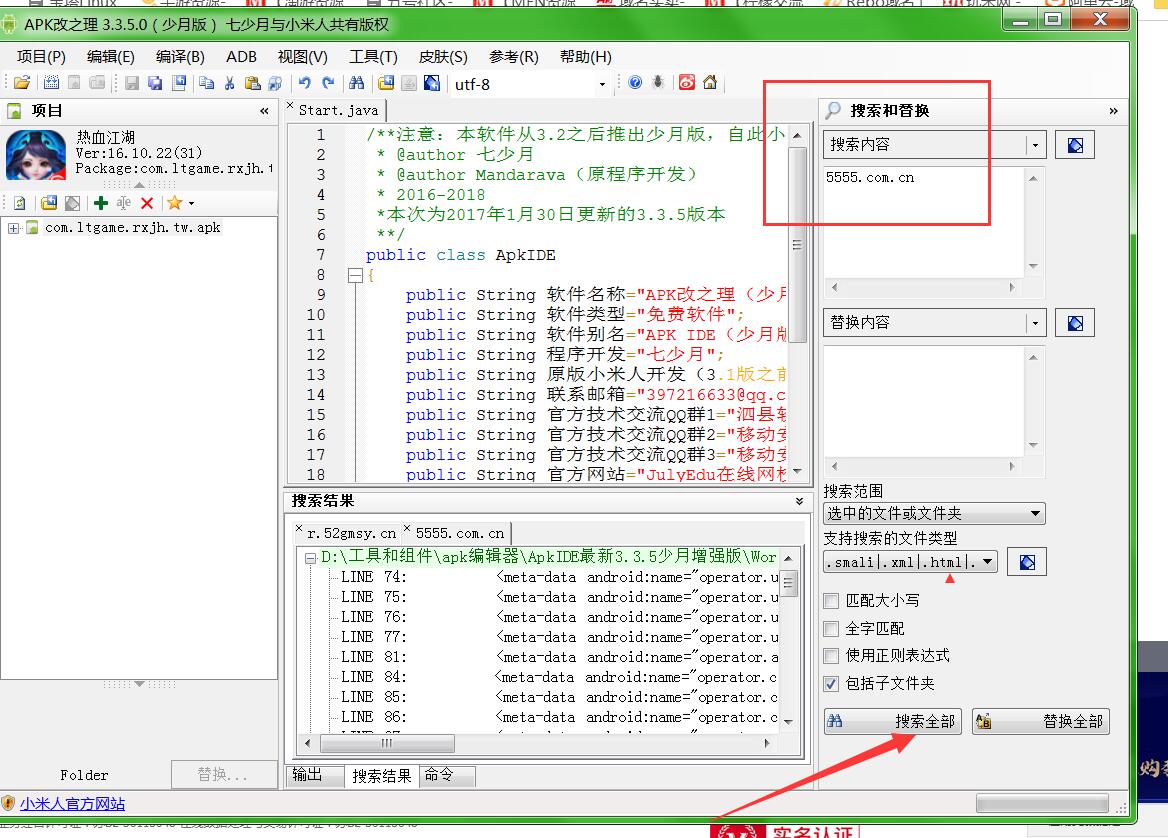Click the undo arrow toolbar icon
Viewport: 1168px width, 838px height.
304,84
